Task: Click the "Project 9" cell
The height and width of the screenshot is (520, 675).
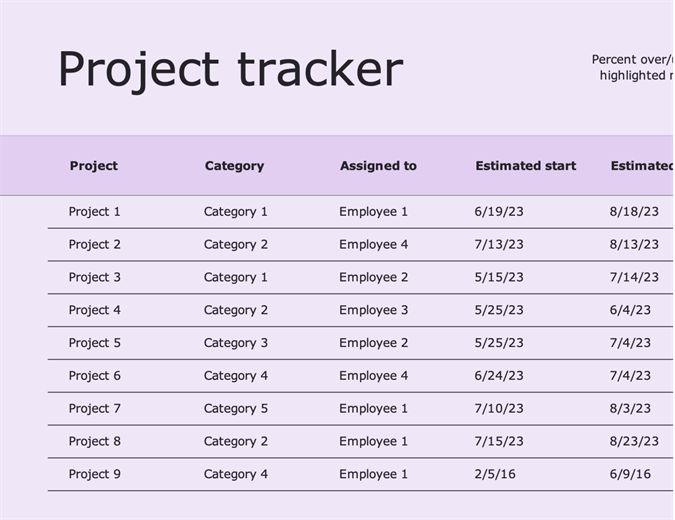Action: coord(94,474)
